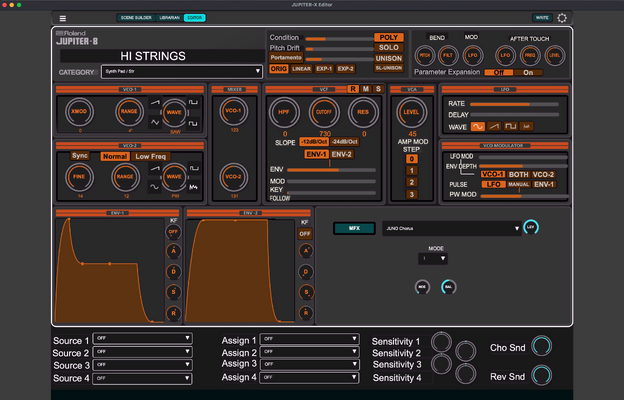Open the CATEGORY dropdown
624x400 pixels.
coord(182,72)
